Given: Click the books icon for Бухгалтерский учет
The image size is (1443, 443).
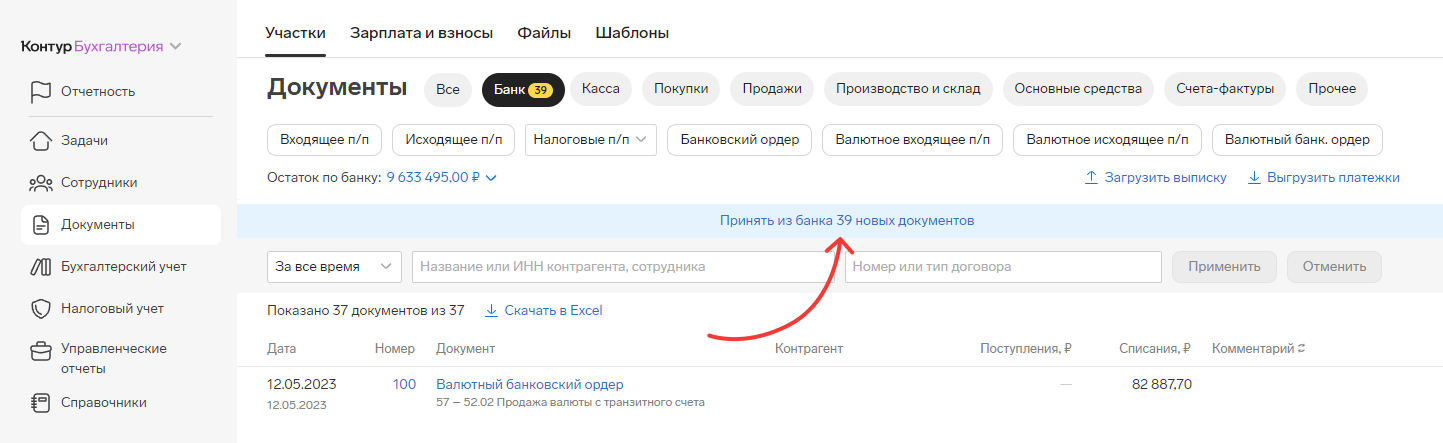Looking at the screenshot, I should tap(40, 267).
